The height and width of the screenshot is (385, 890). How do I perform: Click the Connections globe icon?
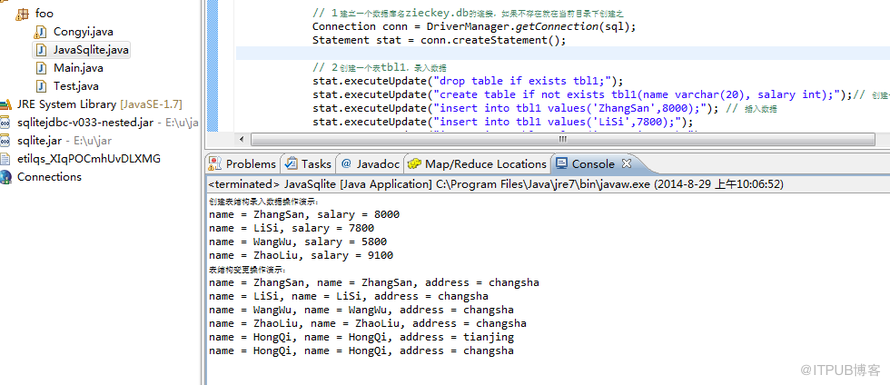pyautogui.click(x=6, y=177)
